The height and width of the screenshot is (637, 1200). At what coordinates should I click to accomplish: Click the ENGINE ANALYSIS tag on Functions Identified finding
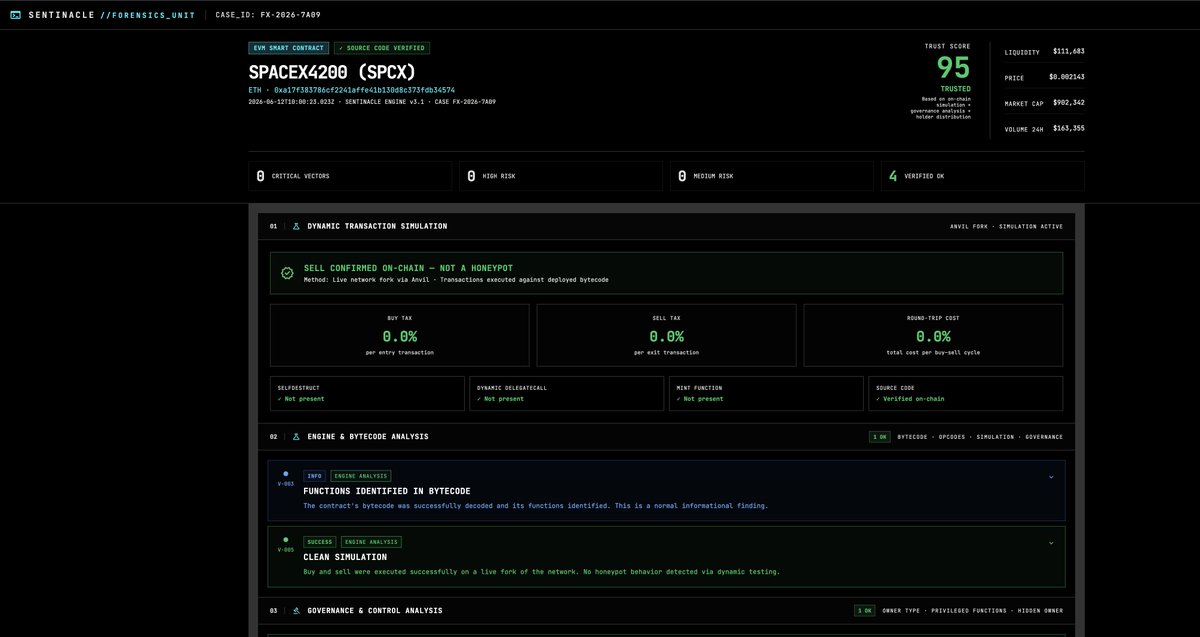[x=361, y=476]
